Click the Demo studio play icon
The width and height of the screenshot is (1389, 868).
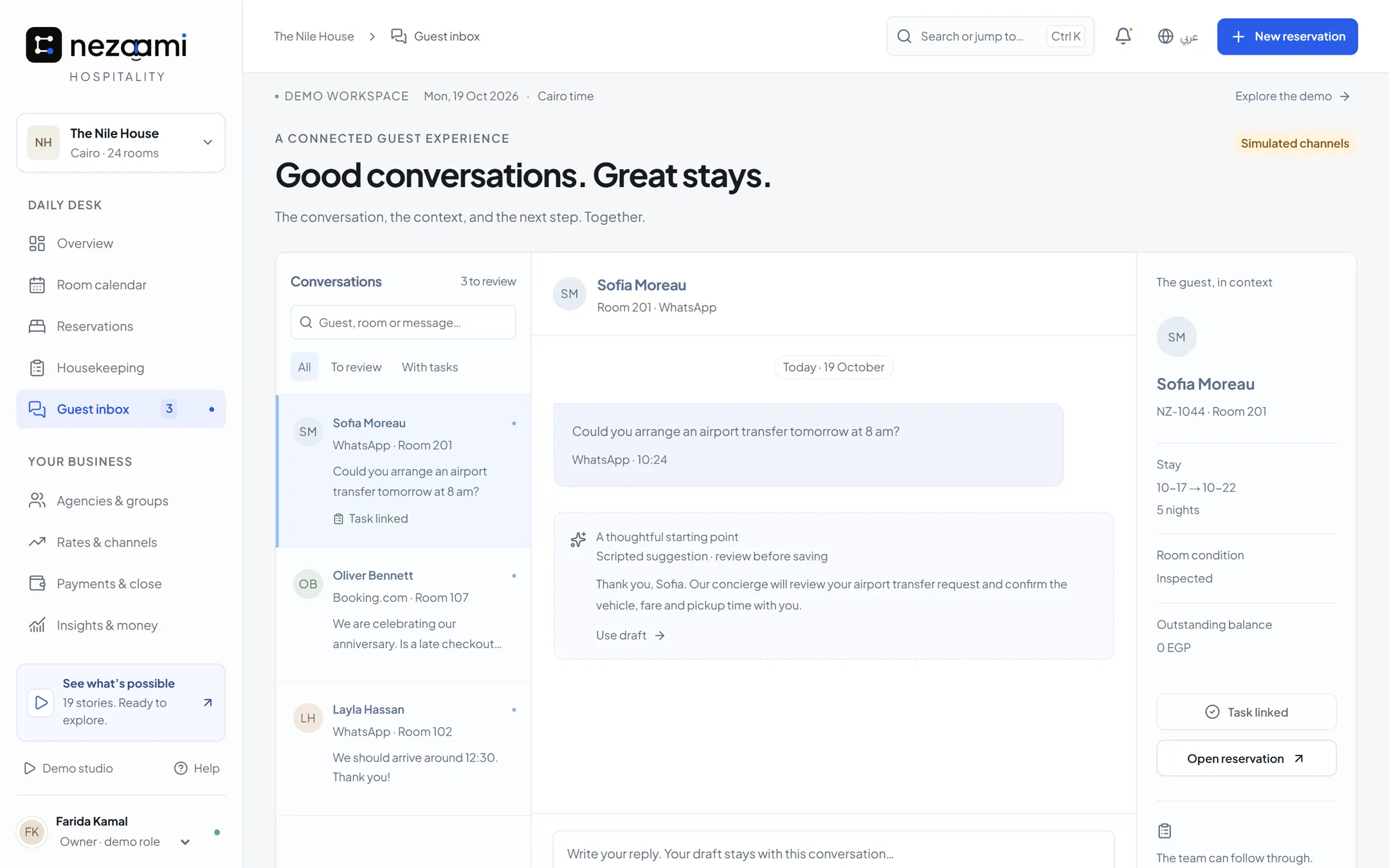point(30,768)
